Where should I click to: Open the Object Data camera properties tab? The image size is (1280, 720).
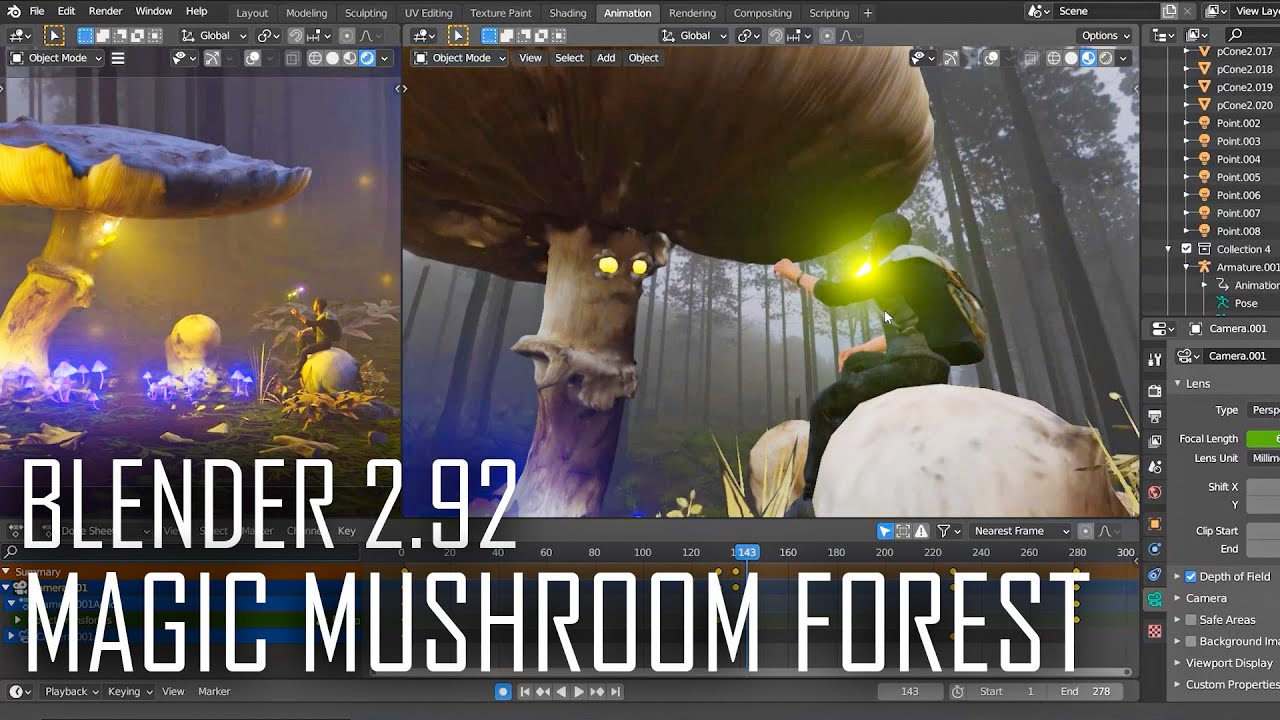click(1155, 600)
